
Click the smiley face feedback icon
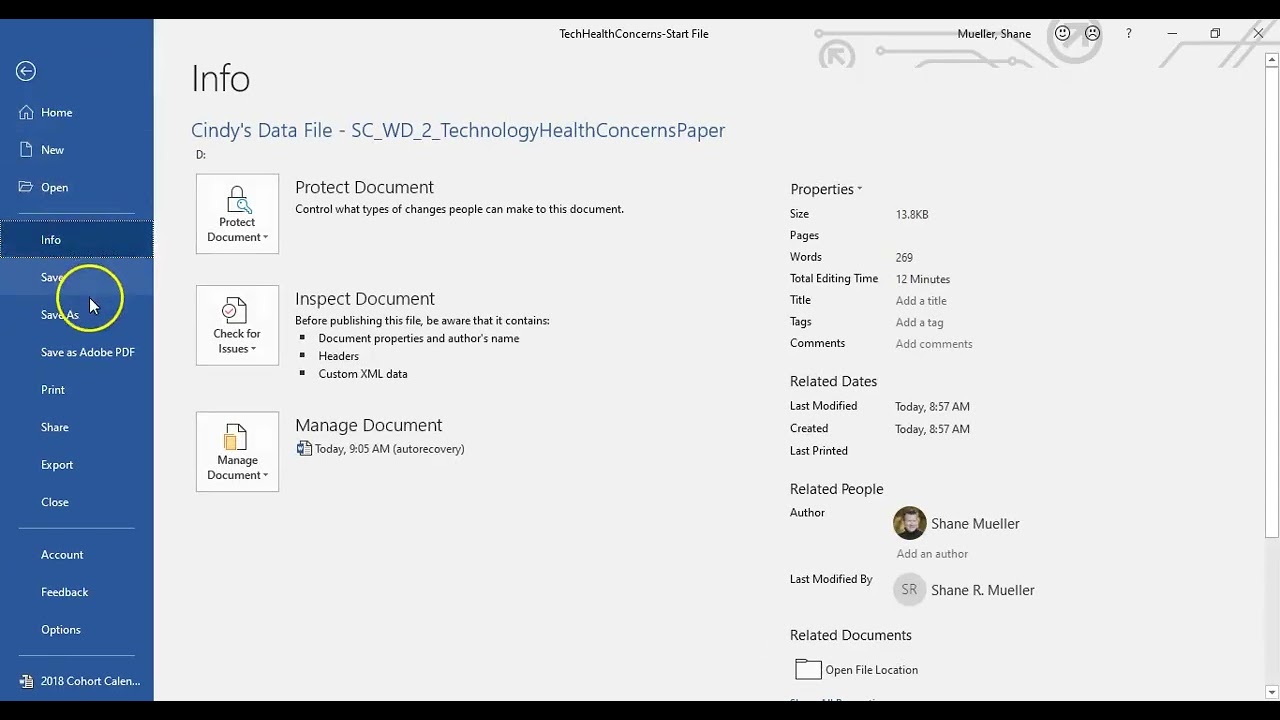tap(1063, 33)
